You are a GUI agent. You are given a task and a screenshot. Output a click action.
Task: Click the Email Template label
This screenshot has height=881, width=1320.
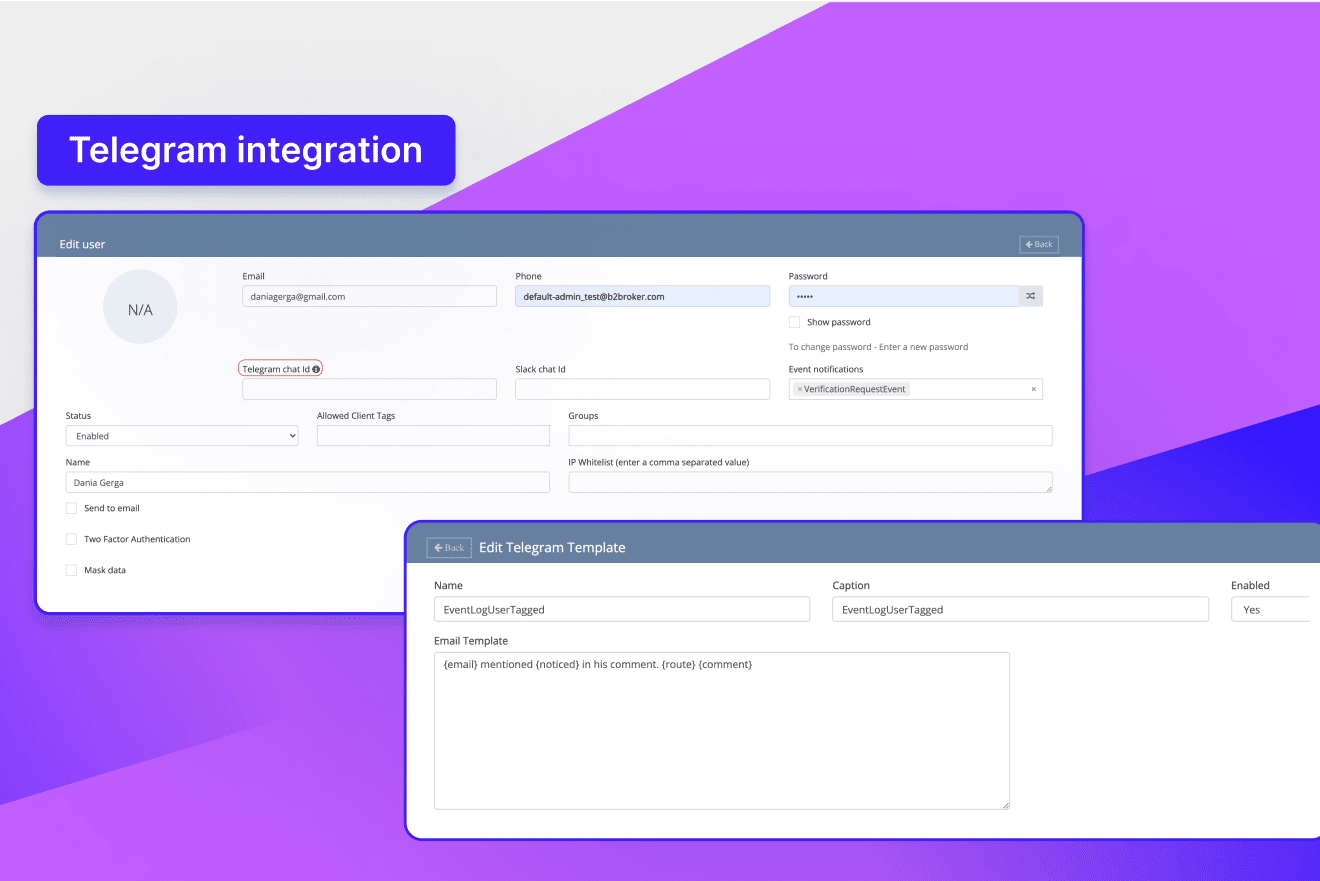(471, 641)
